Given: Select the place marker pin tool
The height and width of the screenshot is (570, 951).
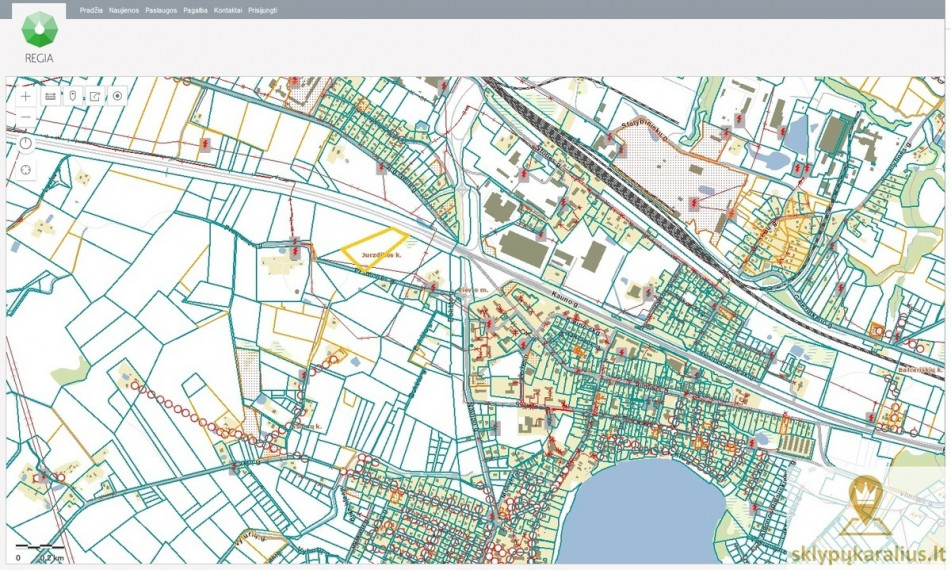Looking at the screenshot, I should [x=73, y=96].
